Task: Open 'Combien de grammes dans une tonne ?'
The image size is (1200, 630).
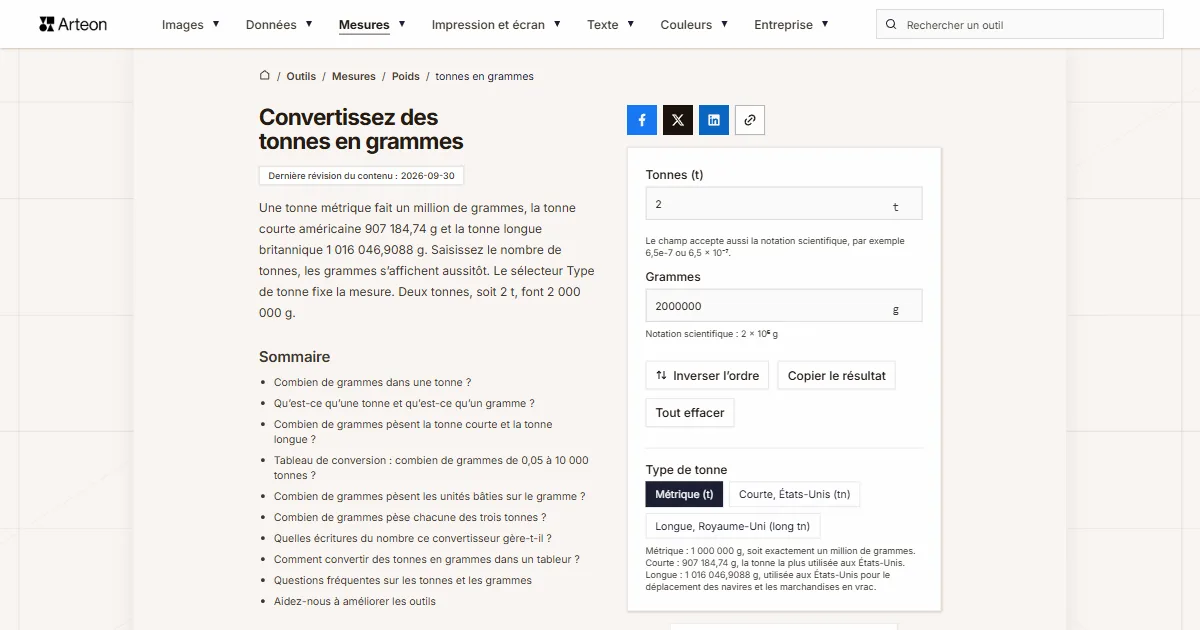Action: pyautogui.click(x=372, y=382)
